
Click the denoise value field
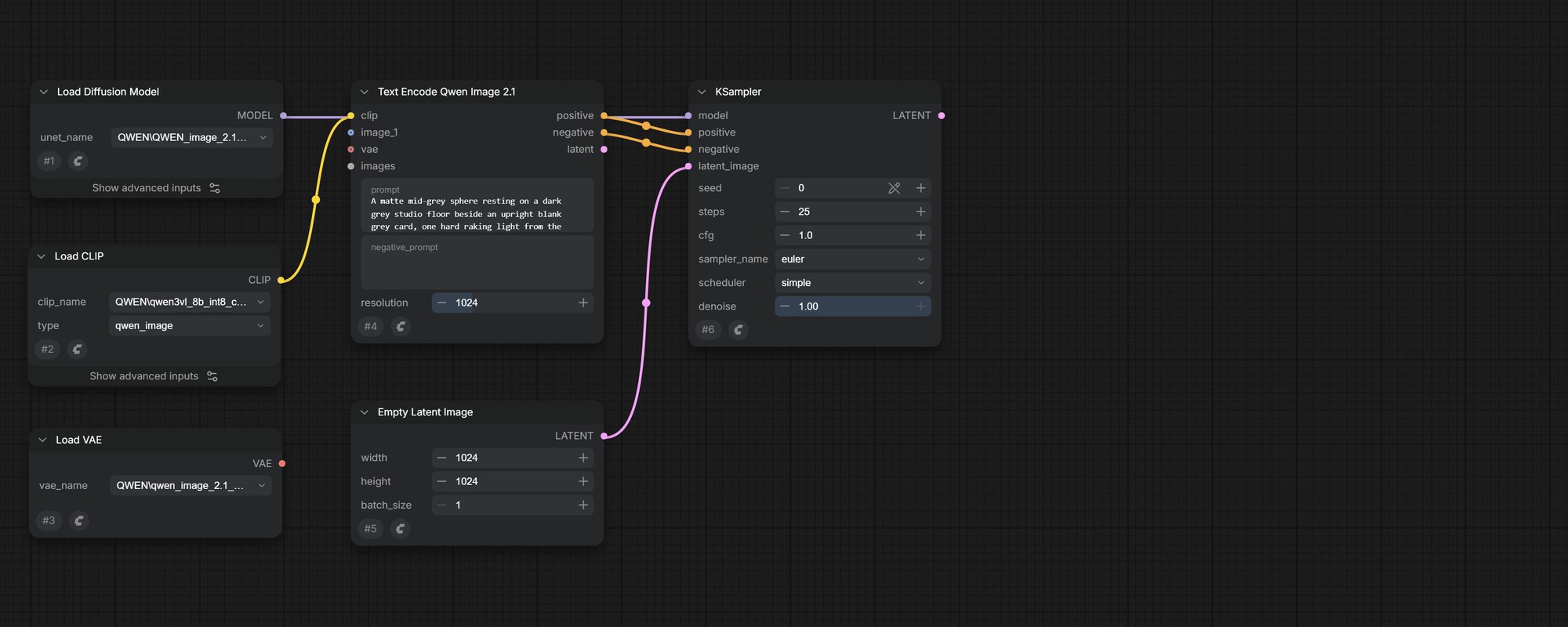click(853, 306)
